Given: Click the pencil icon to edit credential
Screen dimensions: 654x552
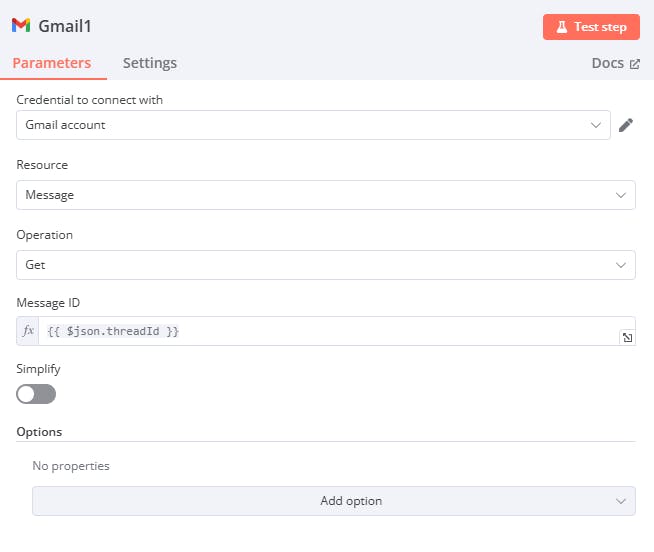Looking at the screenshot, I should click(x=626, y=125).
